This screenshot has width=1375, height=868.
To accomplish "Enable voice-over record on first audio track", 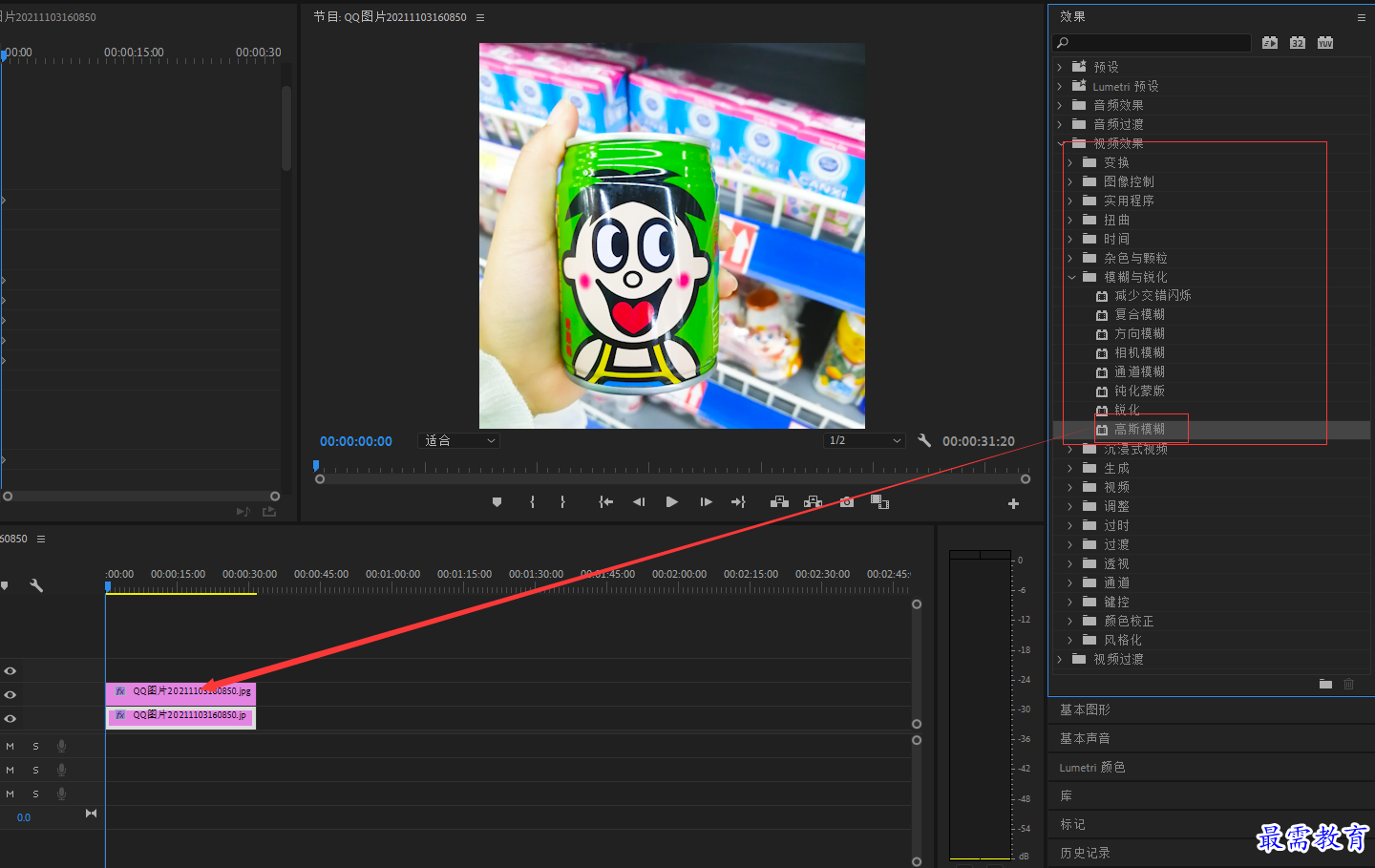I will [x=61, y=746].
